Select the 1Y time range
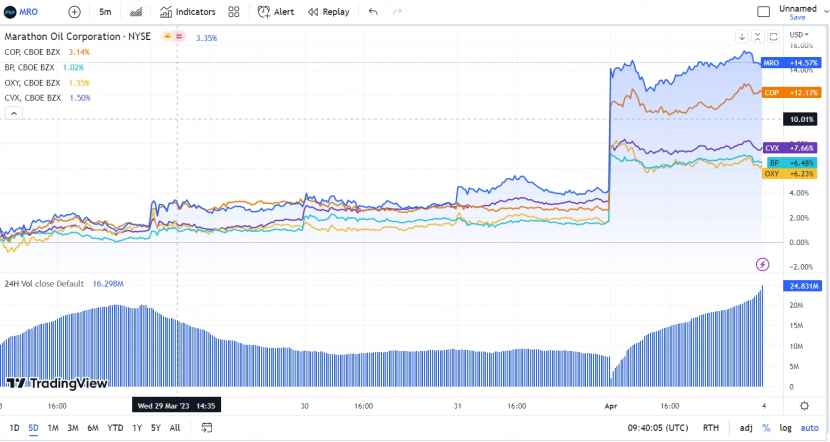 [137, 428]
